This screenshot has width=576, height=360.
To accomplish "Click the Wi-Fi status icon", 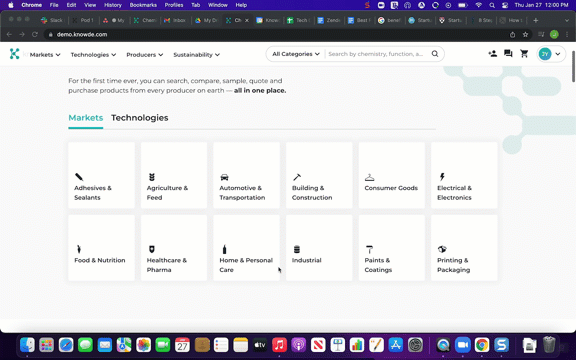I will point(478,5).
